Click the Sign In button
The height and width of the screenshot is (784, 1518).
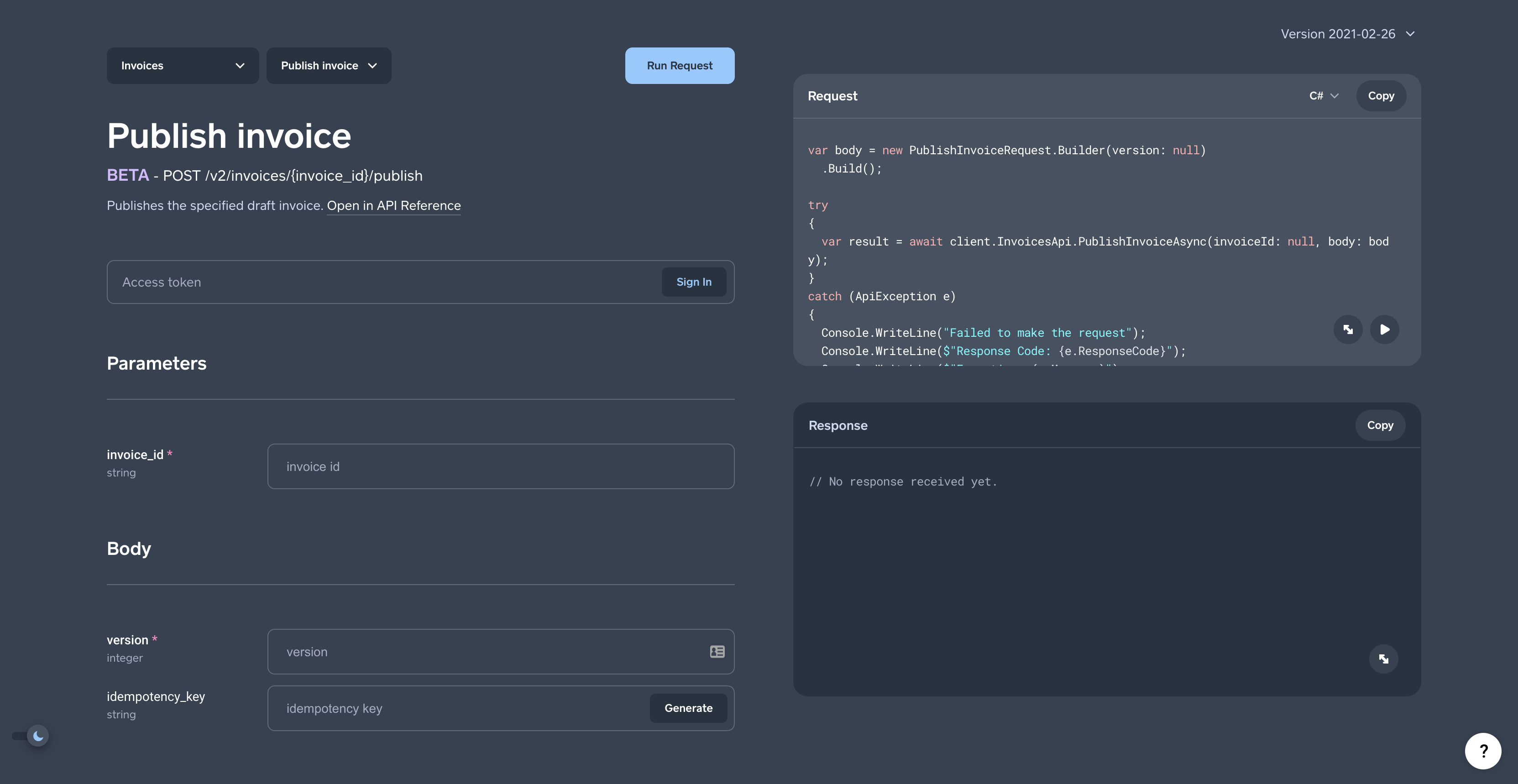[694, 282]
